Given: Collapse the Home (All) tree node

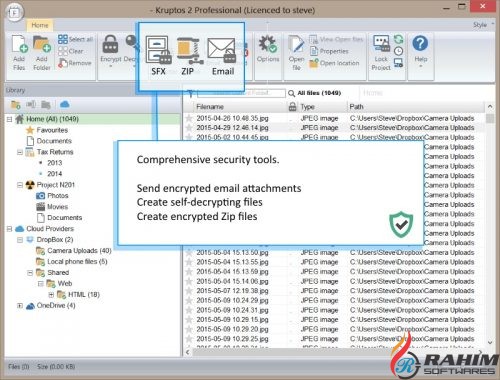Looking at the screenshot, I should pyautogui.click(x=9, y=119).
